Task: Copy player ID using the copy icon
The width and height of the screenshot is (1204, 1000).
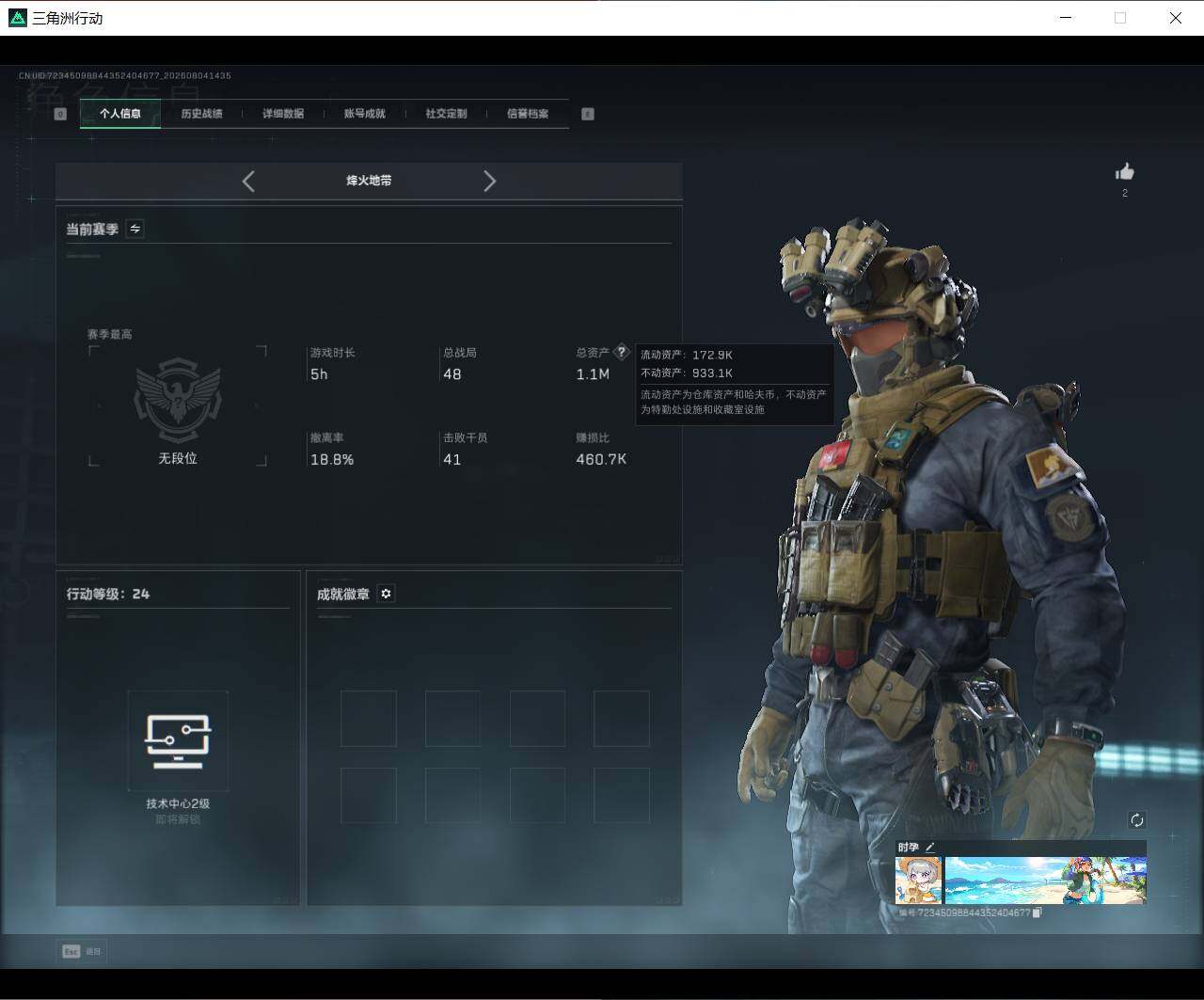Action: [x=1037, y=913]
